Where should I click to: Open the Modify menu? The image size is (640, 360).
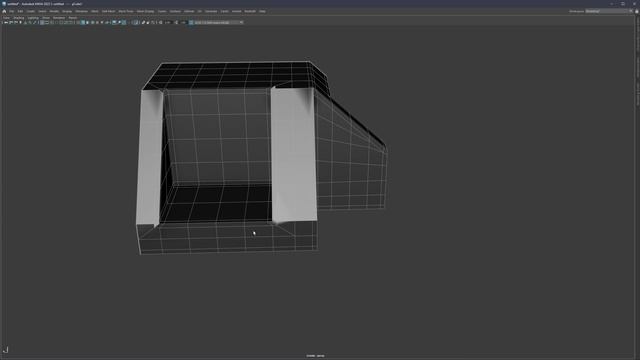point(54,11)
